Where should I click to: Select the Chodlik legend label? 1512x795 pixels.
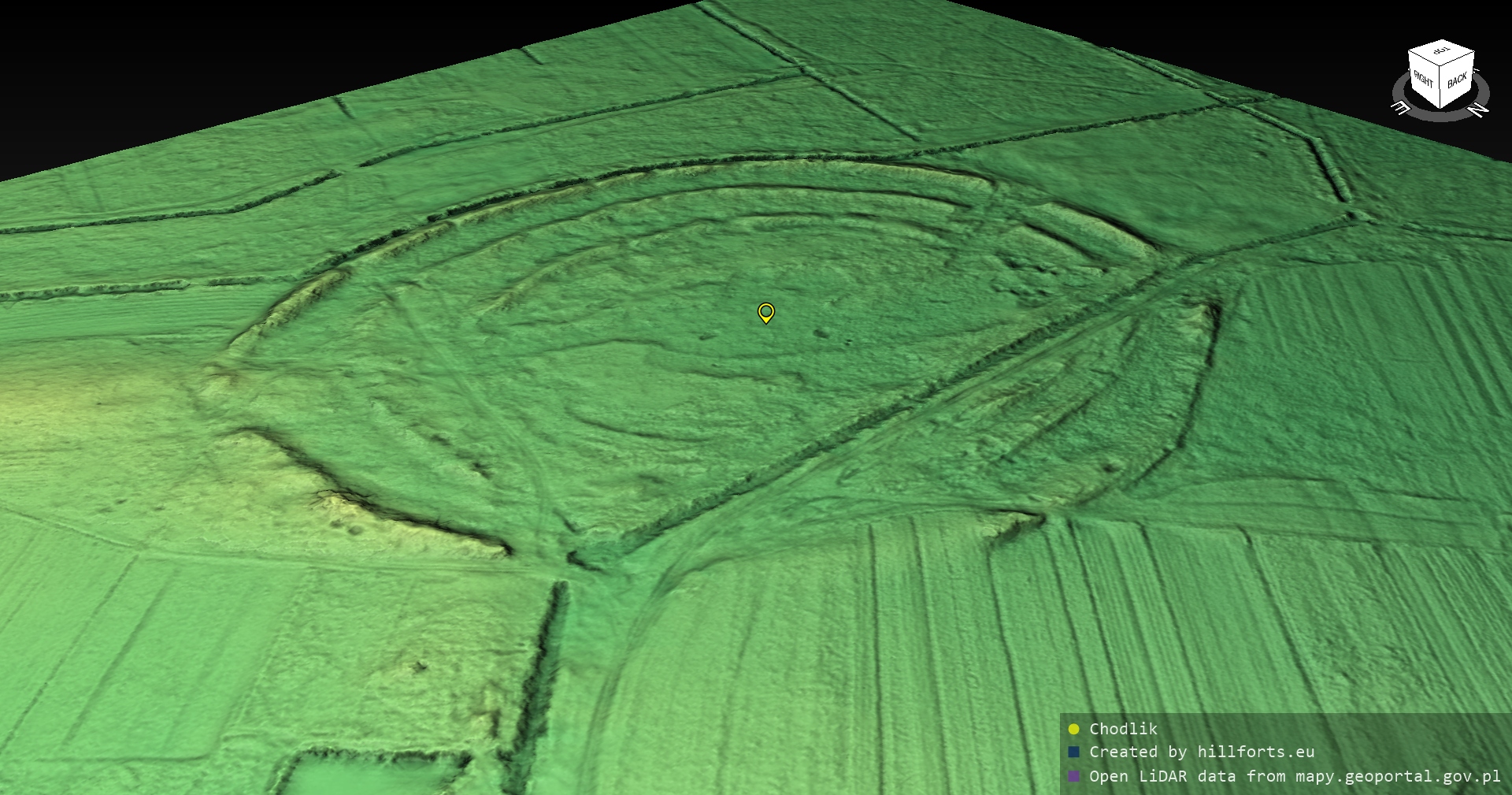point(1123,729)
